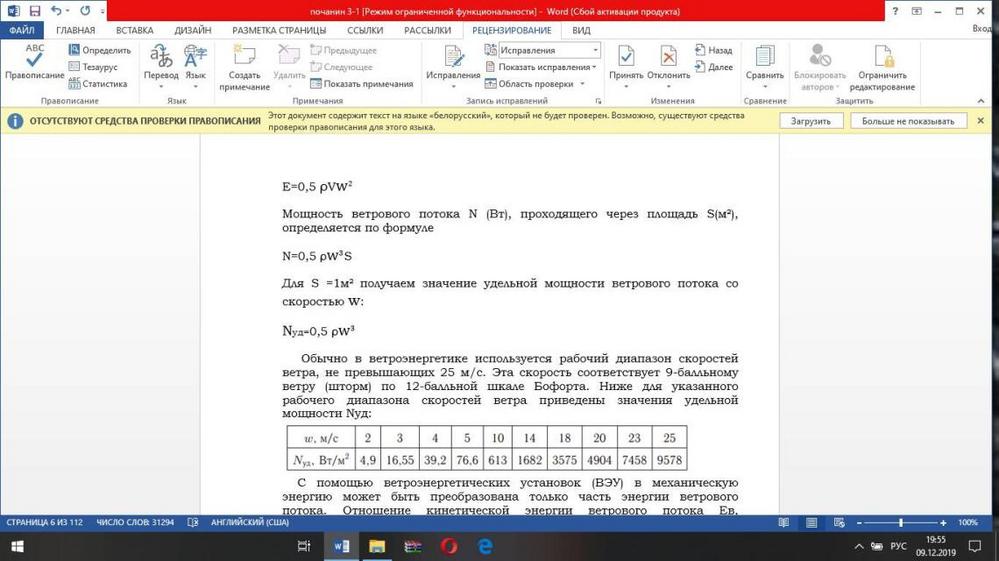Screen dimensions: 999x561
Task: Switch to the ВСТАВКА tab
Action: pyautogui.click(x=134, y=31)
